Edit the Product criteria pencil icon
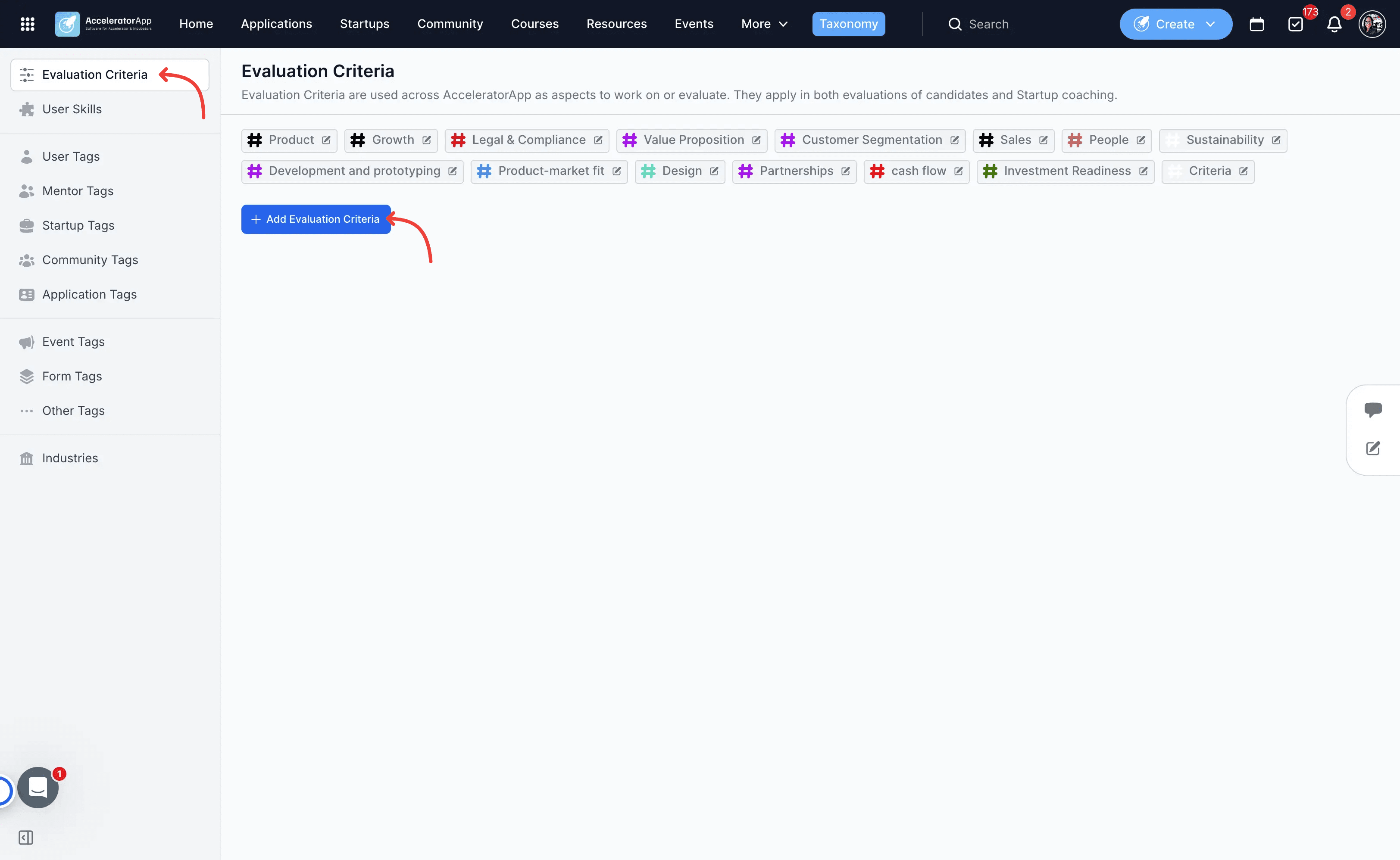Image resolution: width=1400 pixels, height=860 pixels. pos(326,140)
